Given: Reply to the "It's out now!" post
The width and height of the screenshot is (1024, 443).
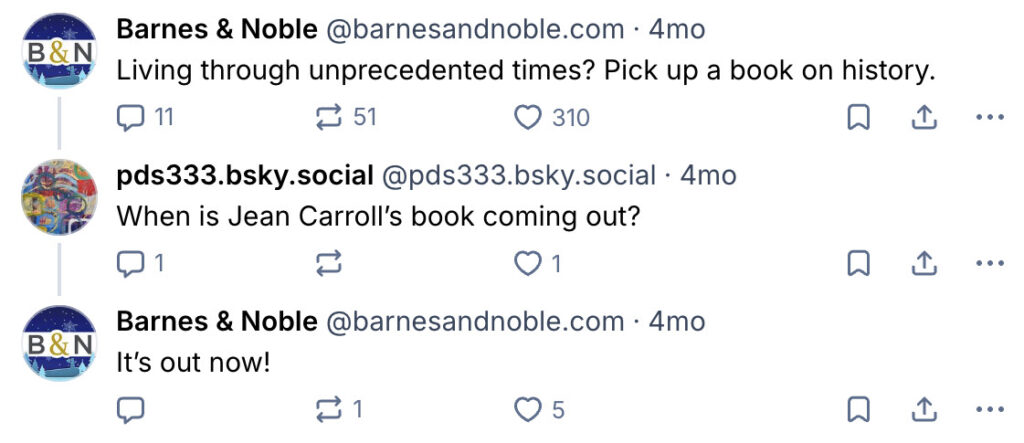Looking at the screenshot, I should pyautogui.click(x=131, y=410).
